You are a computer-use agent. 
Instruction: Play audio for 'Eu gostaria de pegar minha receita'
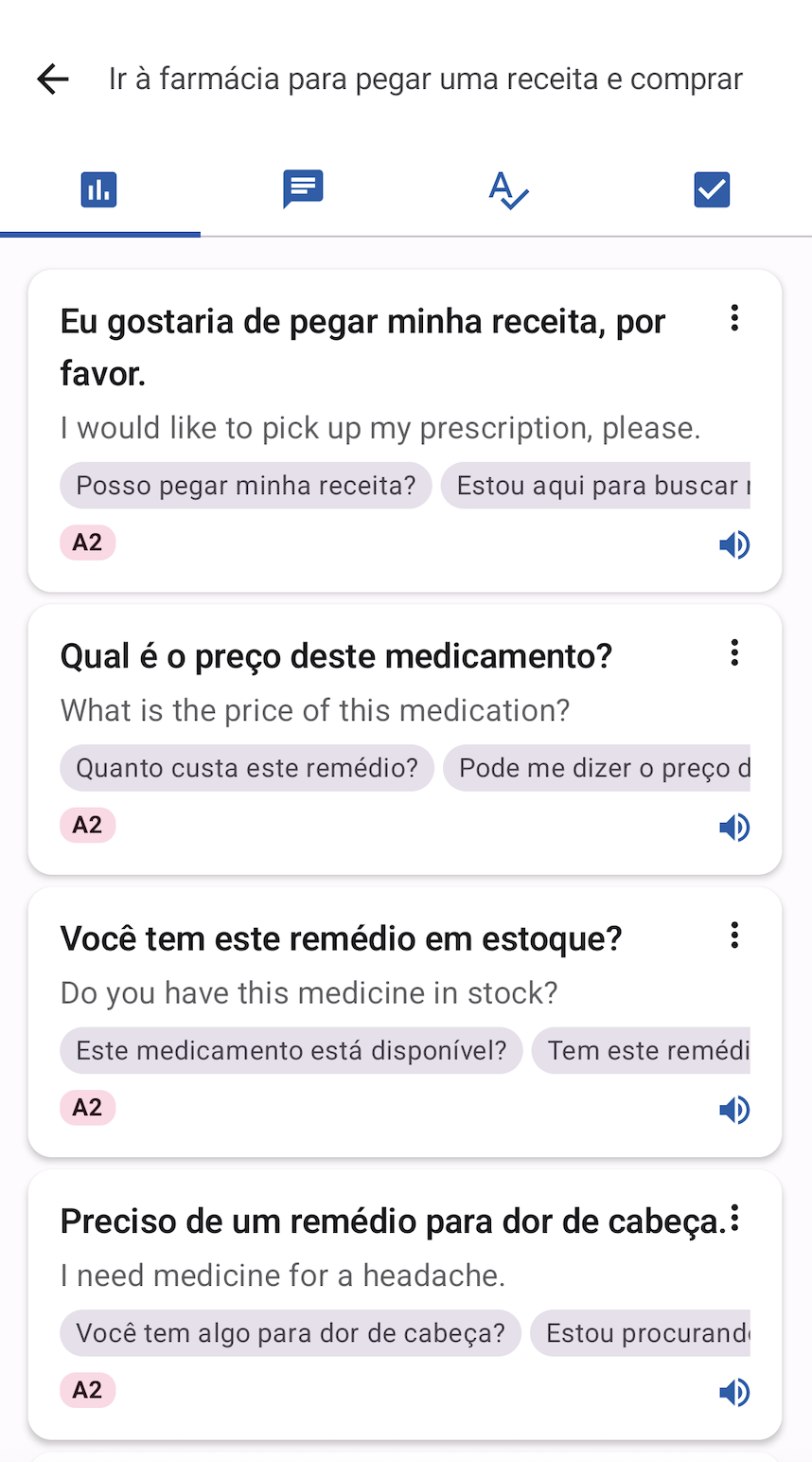pyautogui.click(x=734, y=545)
